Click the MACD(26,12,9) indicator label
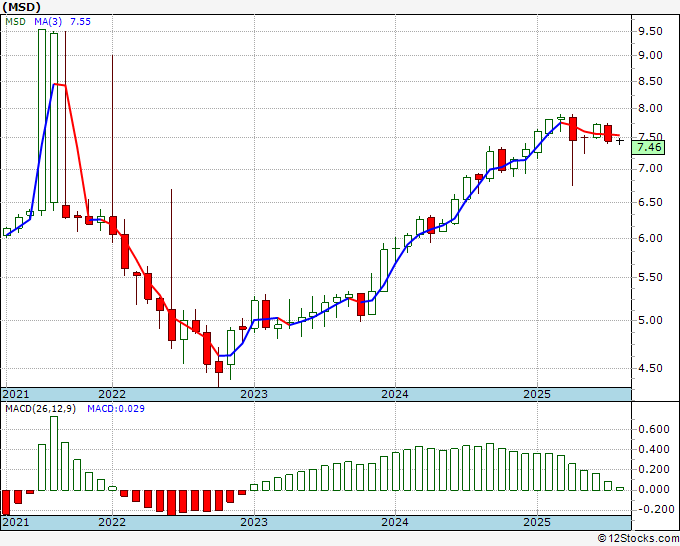Image resolution: width=680 pixels, height=546 pixels. pos(40,409)
